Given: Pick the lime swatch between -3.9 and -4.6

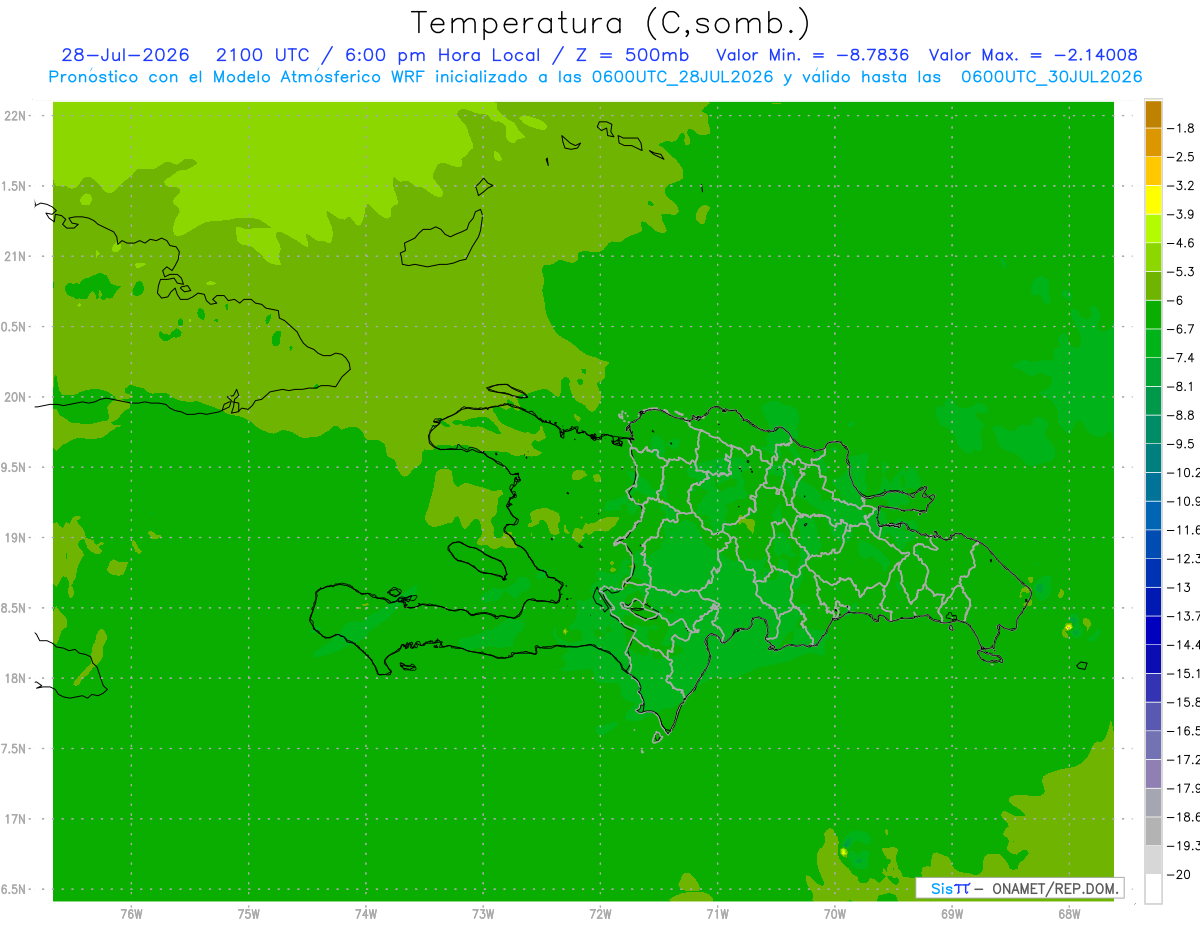Looking at the screenshot, I should coord(1153,228).
